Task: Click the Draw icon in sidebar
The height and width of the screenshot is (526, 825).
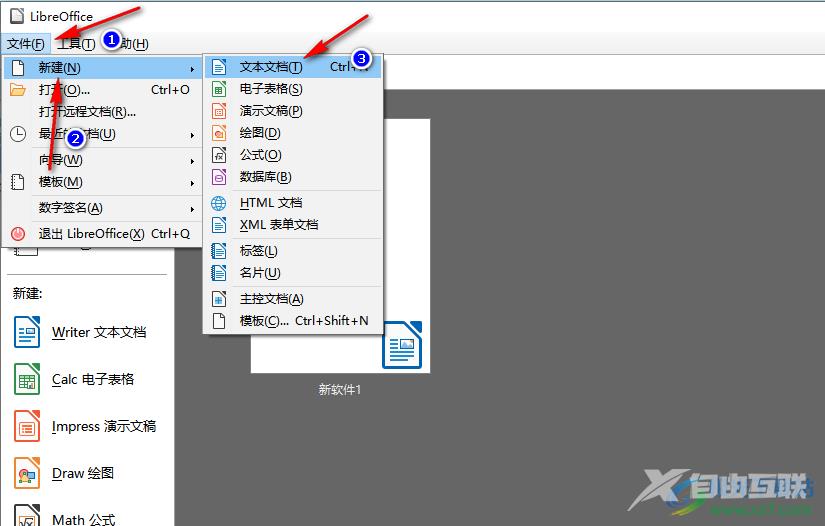Action: [27, 473]
